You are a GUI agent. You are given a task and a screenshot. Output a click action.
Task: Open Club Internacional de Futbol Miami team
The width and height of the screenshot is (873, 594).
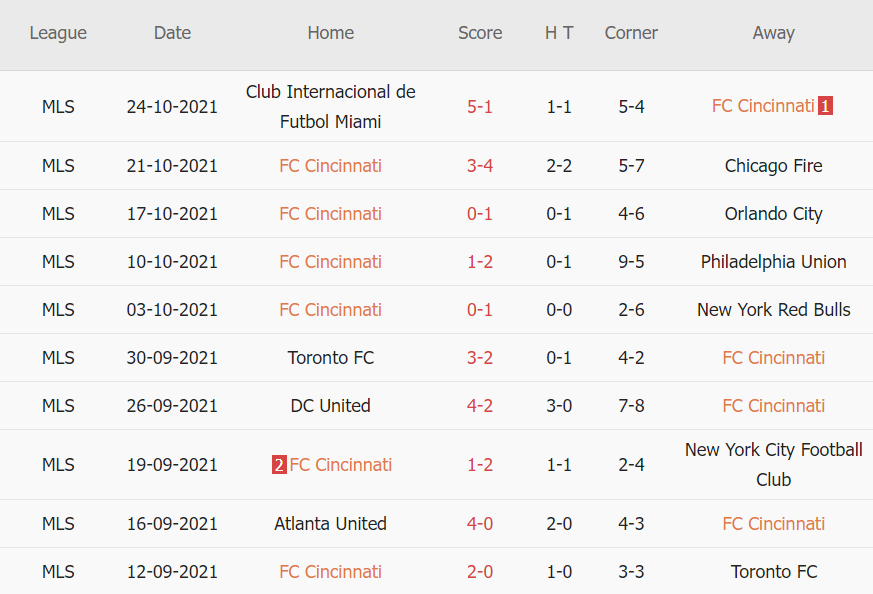[x=330, y=106]
